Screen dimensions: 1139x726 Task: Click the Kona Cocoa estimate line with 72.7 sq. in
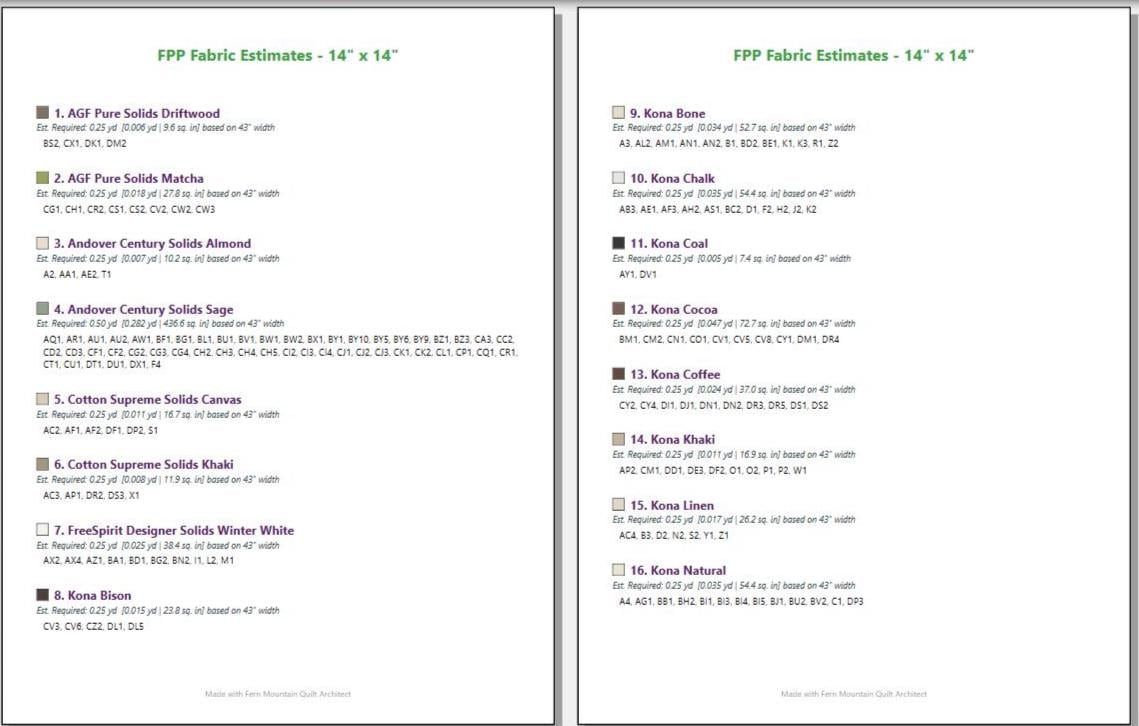pos(734,323)
